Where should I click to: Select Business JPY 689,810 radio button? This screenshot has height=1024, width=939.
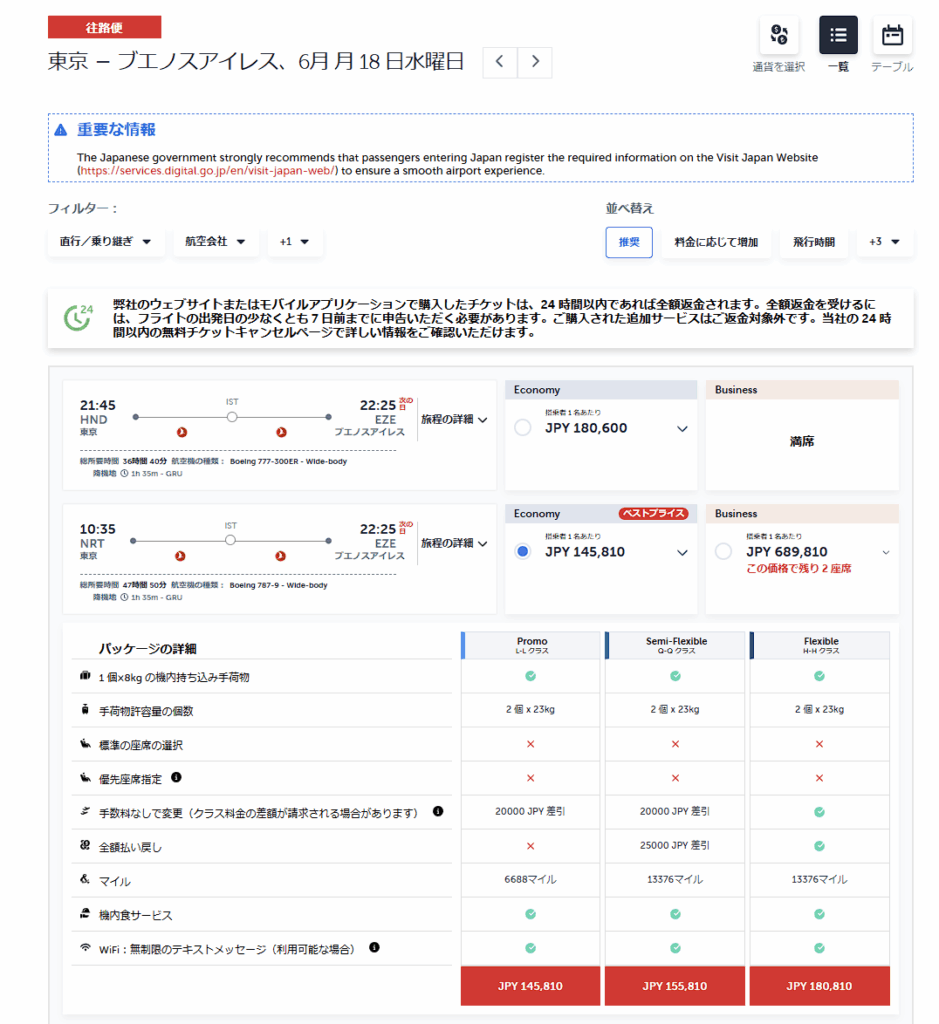(x=724, y=551)
